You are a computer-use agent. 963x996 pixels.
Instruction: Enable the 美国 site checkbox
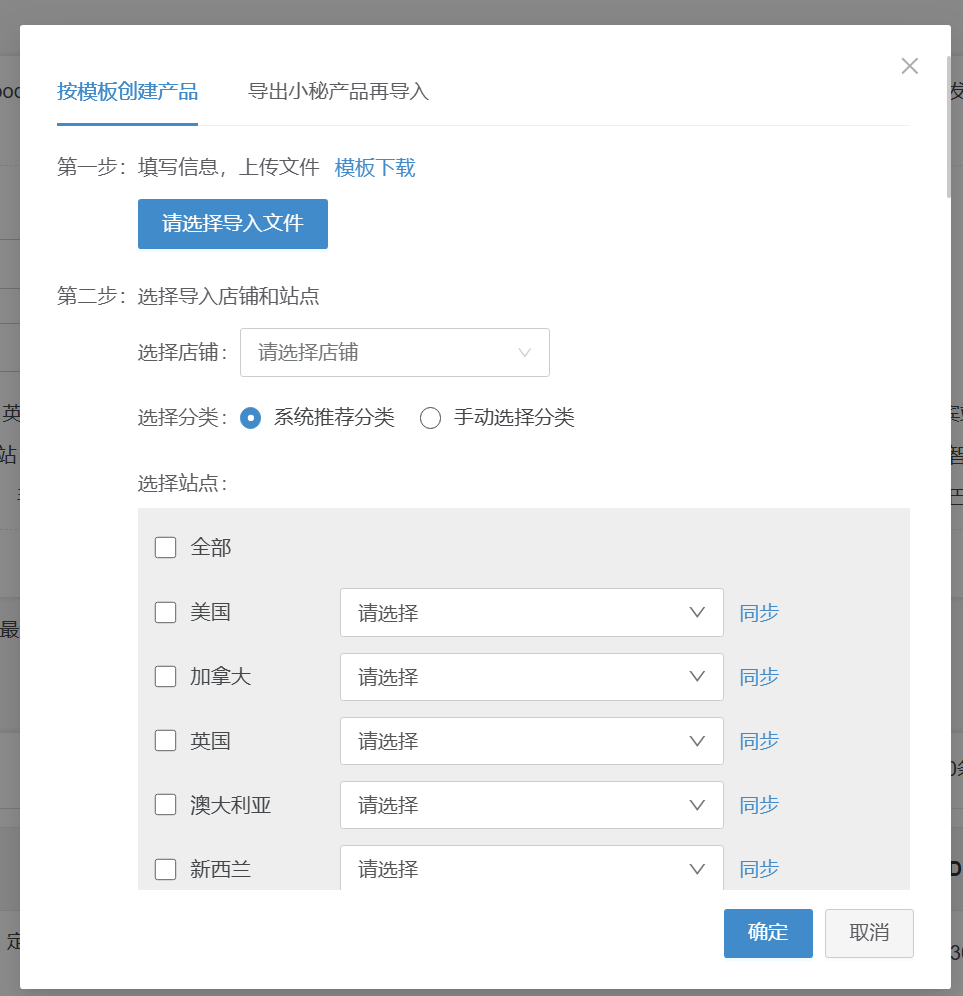pos(165,612)
